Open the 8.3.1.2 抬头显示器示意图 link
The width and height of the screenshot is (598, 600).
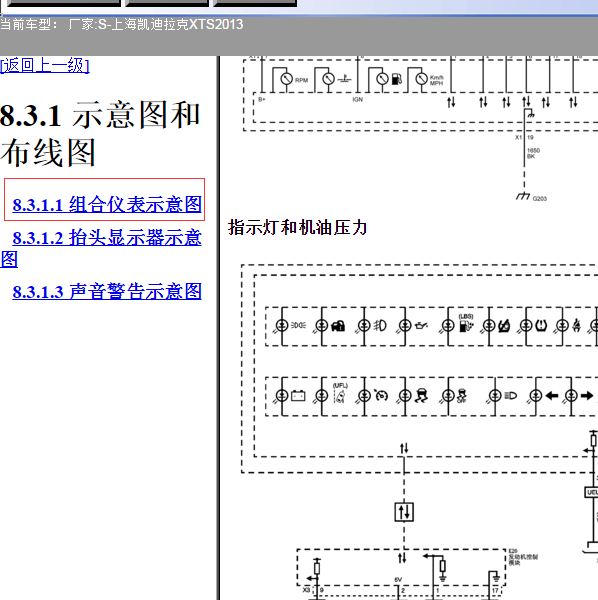coord(101,248)
